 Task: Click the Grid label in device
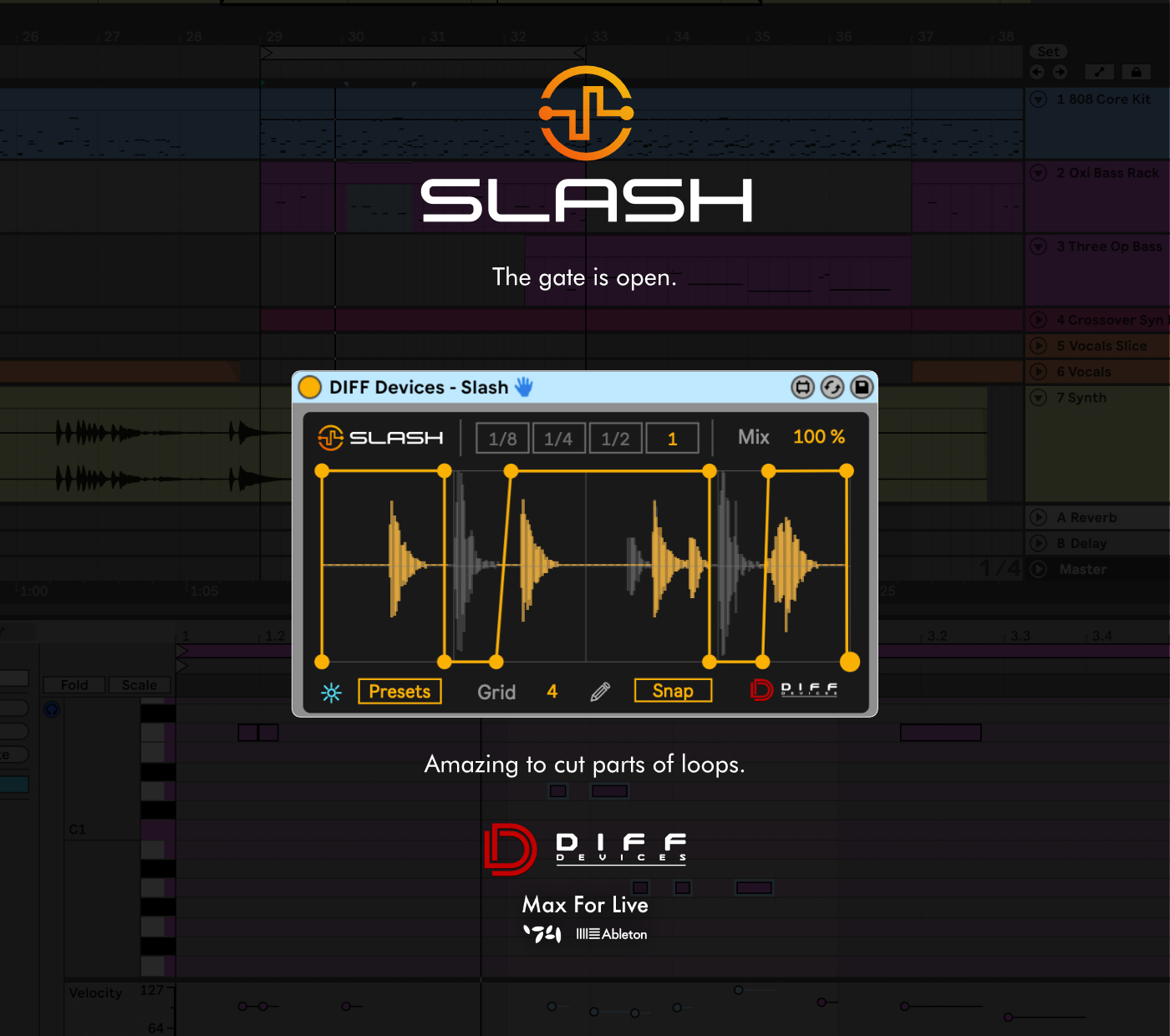tap(496, 693)
